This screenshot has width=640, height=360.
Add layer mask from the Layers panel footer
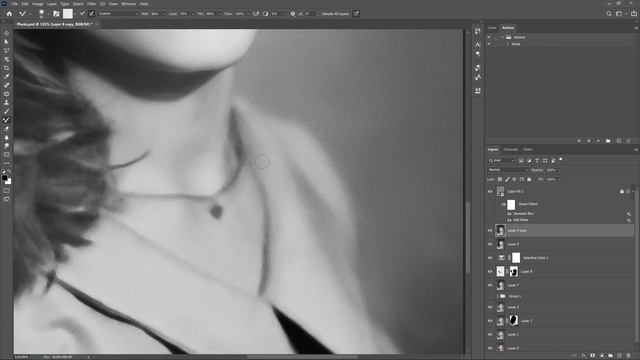(593, 356)
